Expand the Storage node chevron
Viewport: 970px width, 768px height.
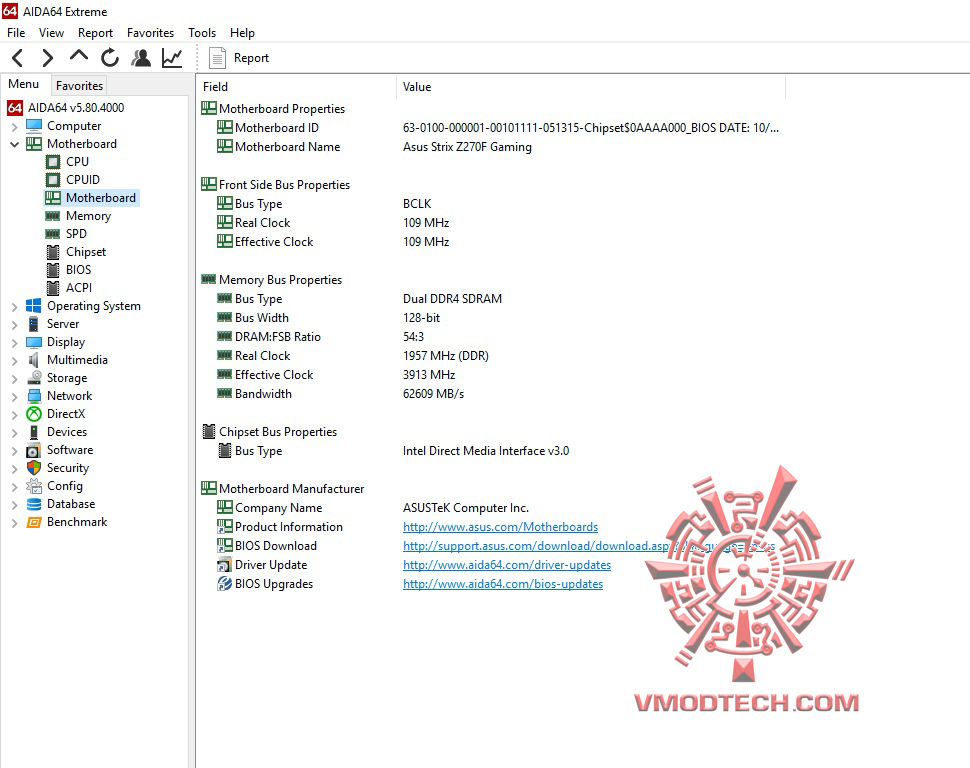[14, 378]
